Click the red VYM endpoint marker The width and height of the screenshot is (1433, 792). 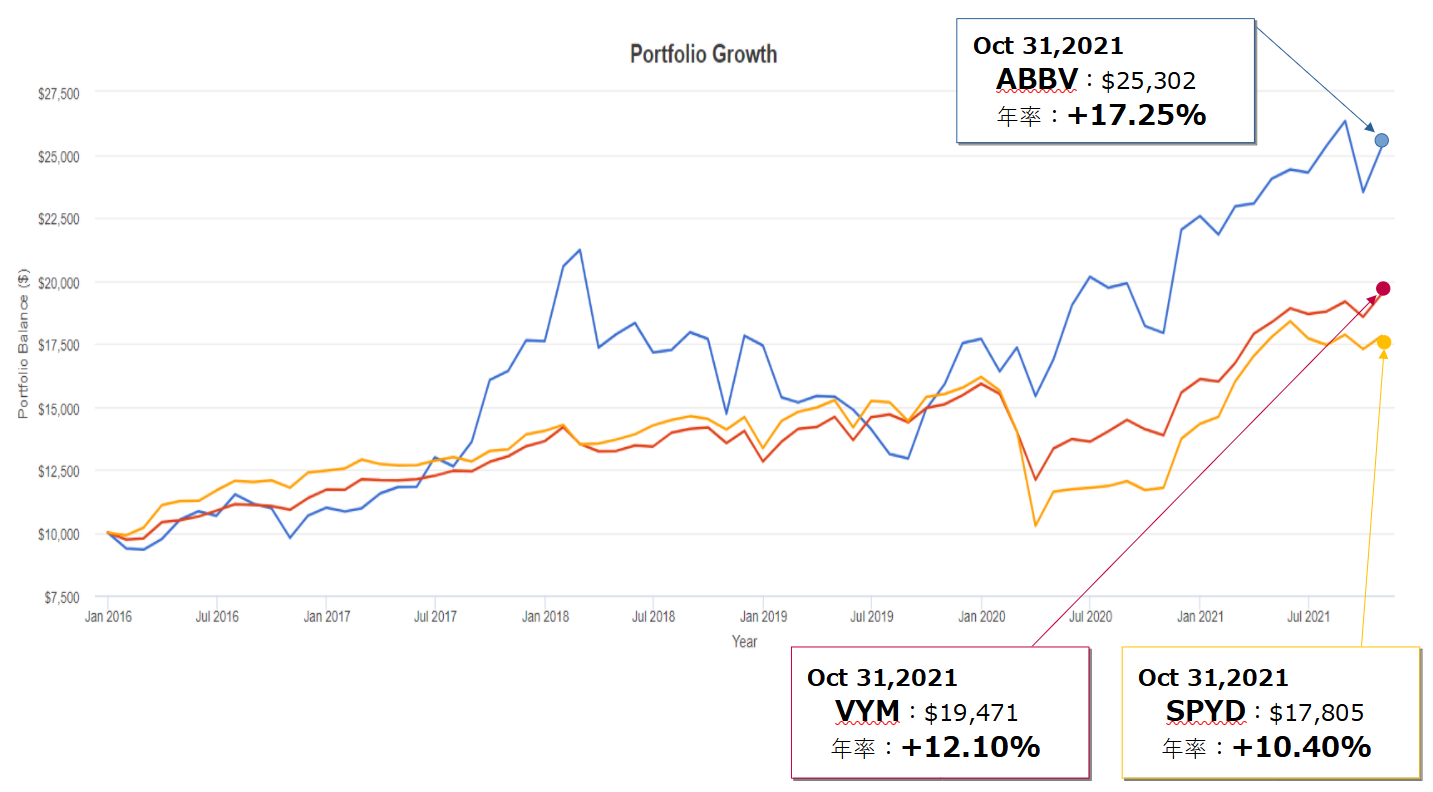point(1383,289)
